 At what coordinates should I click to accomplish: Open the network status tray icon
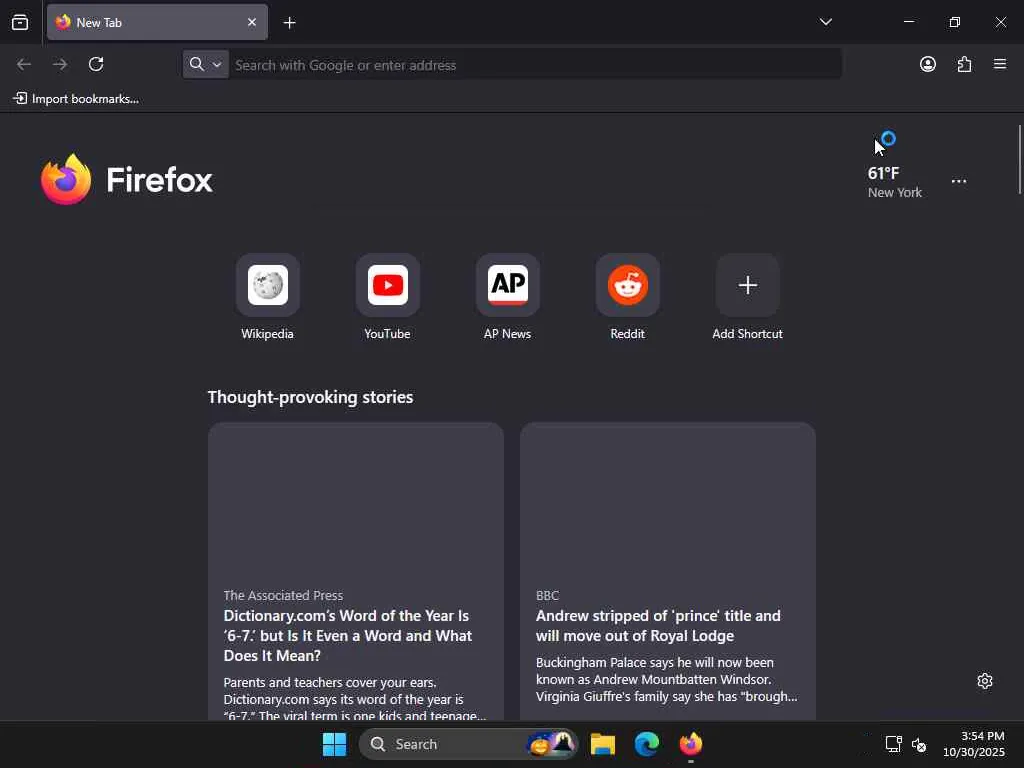coord(893,744)
